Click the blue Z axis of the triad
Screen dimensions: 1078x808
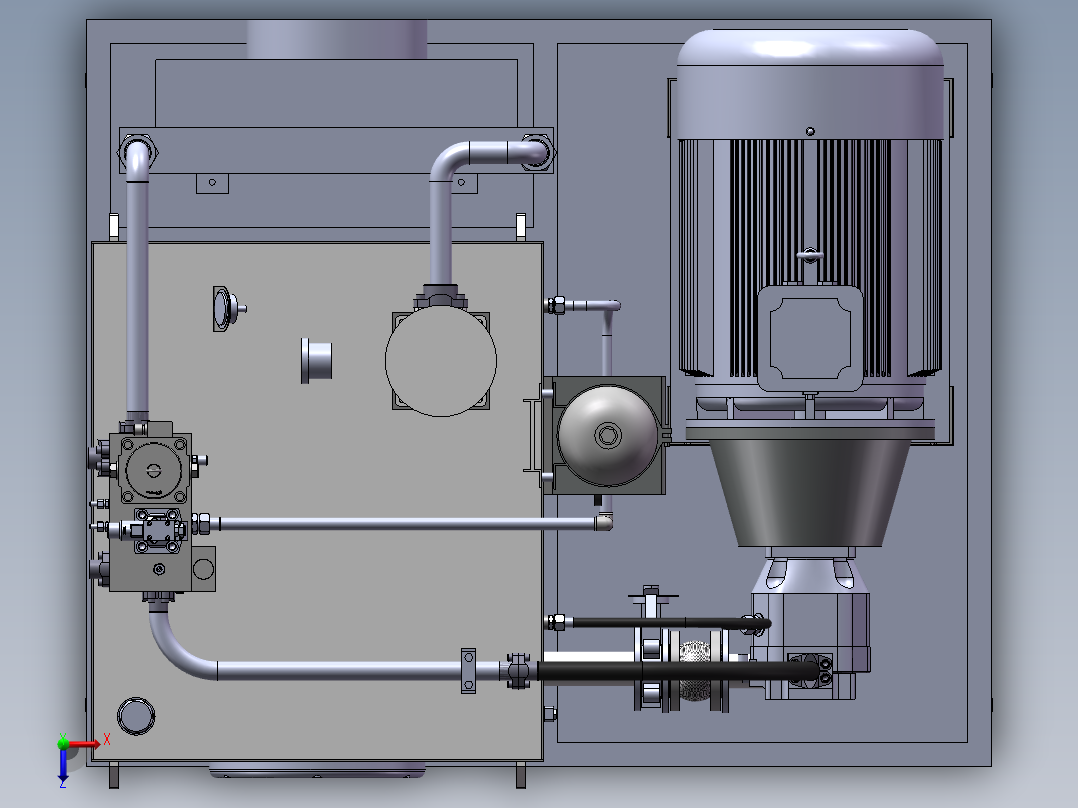63,765
